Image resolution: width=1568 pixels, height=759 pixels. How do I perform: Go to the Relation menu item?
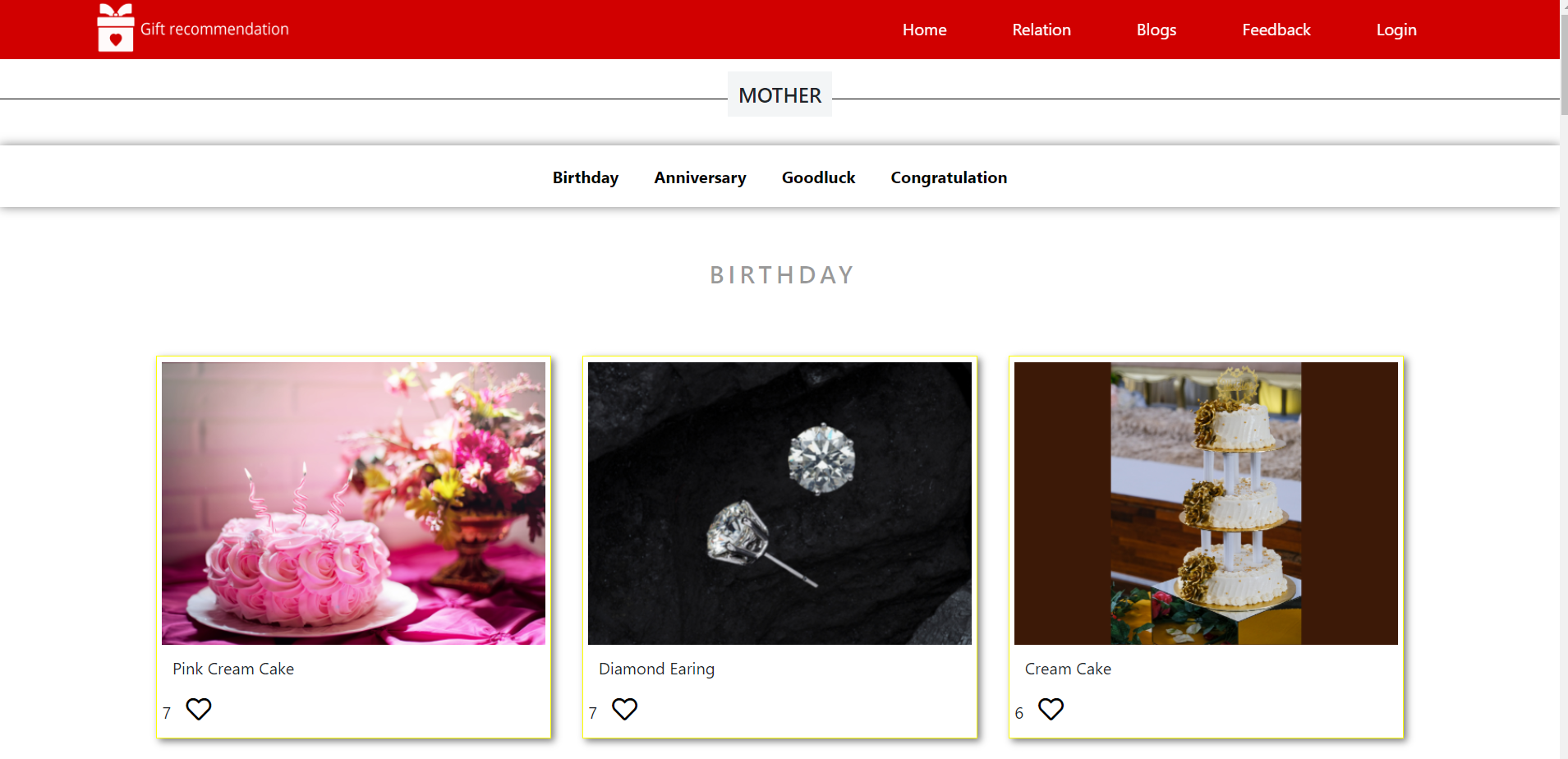point(1042,30)
